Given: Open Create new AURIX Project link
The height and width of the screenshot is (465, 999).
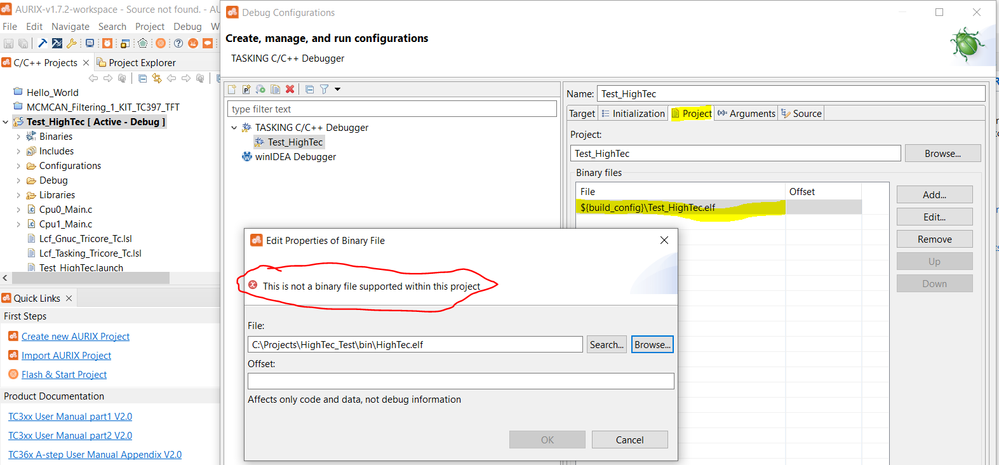Looking at the screenshot, I should pyautogui.click(x=75, y=336).
